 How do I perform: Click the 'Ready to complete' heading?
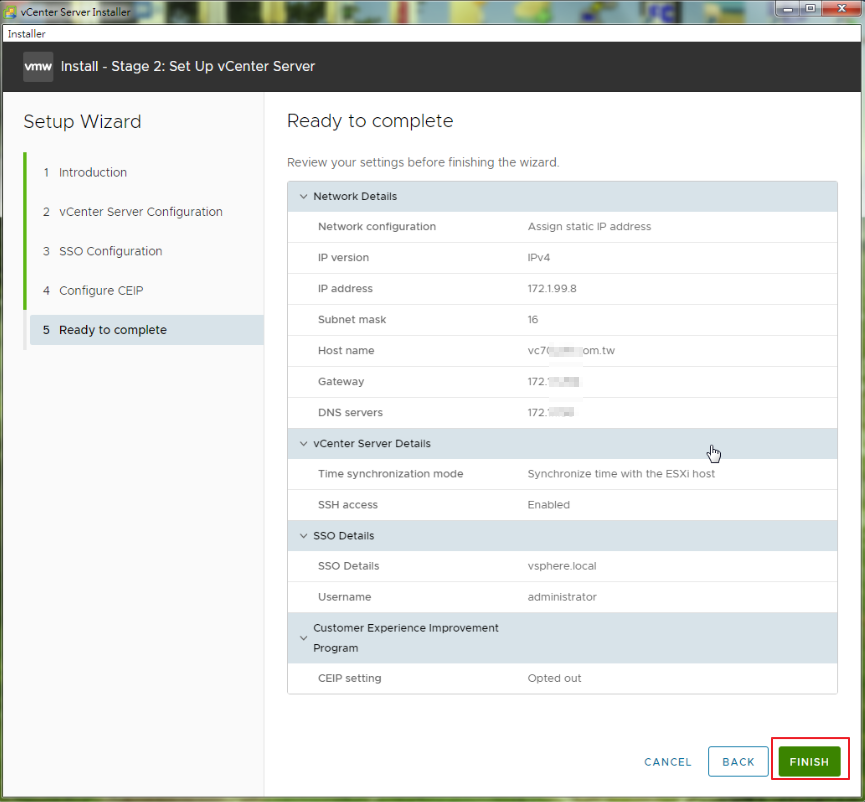click(x=370, y=121)
